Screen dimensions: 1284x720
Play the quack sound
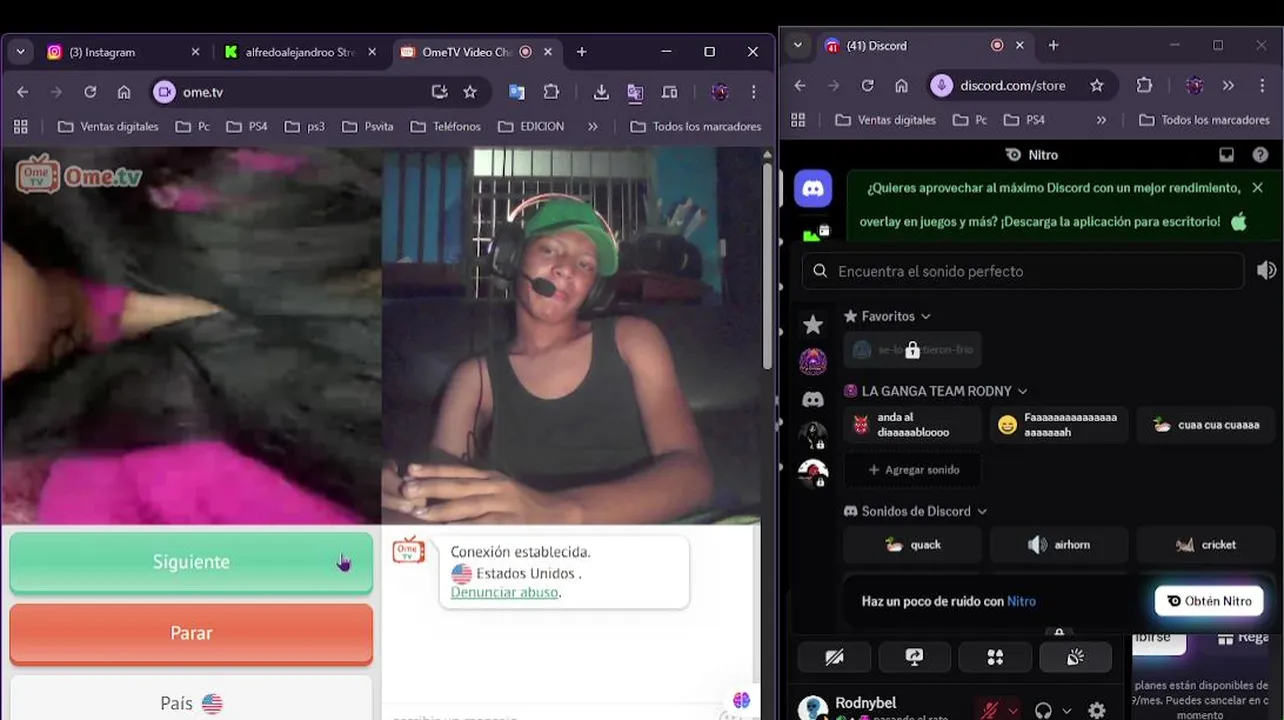coord(912,545)
